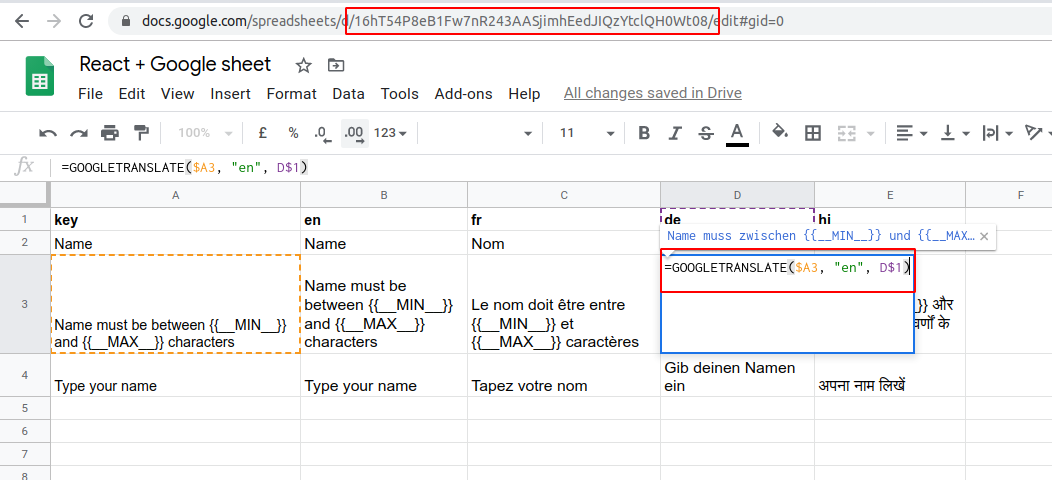
Task: Reload the page with the refresh icon
Action: pos(86,21)
